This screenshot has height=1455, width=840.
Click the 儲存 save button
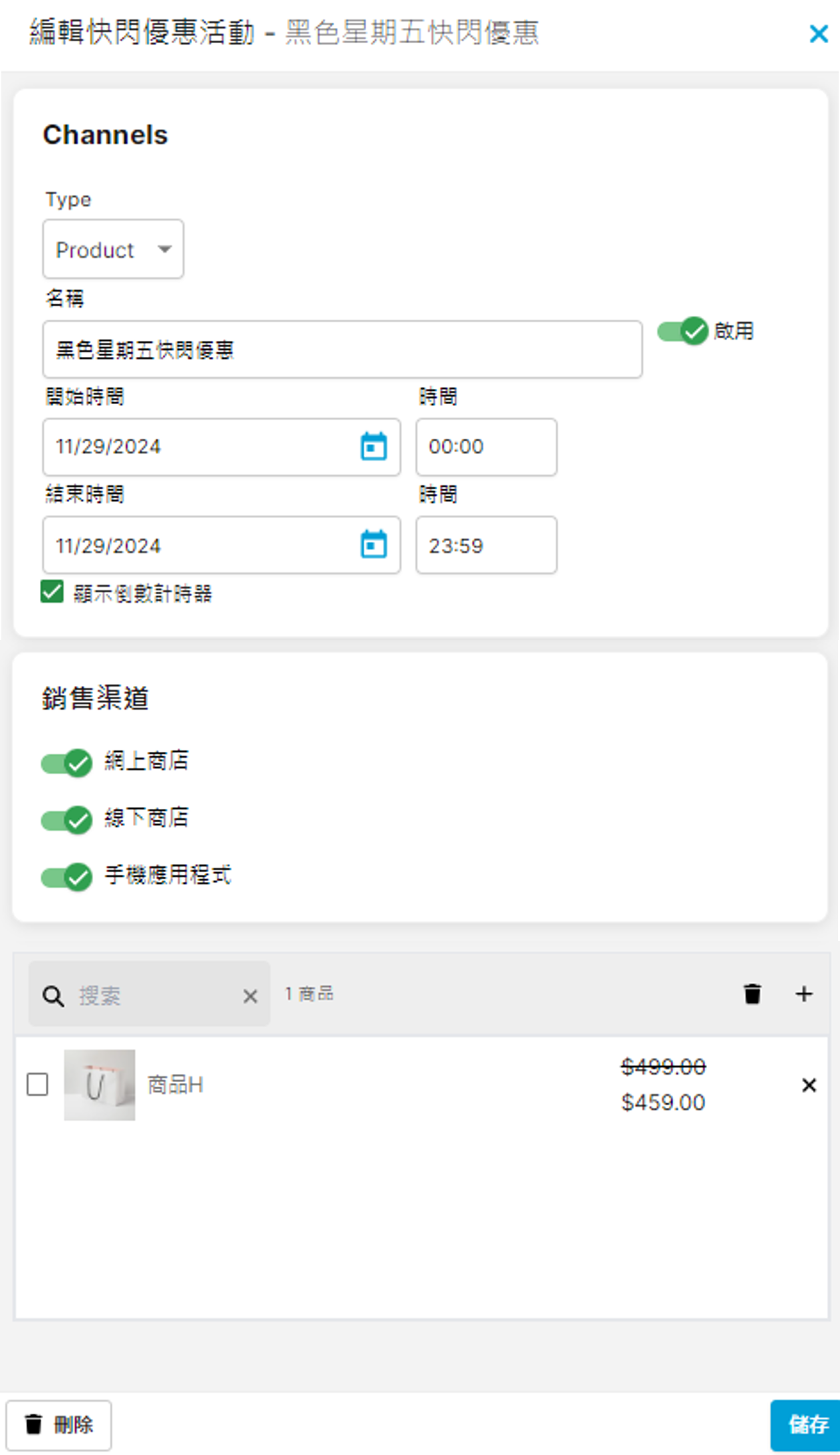point(807,1424)
